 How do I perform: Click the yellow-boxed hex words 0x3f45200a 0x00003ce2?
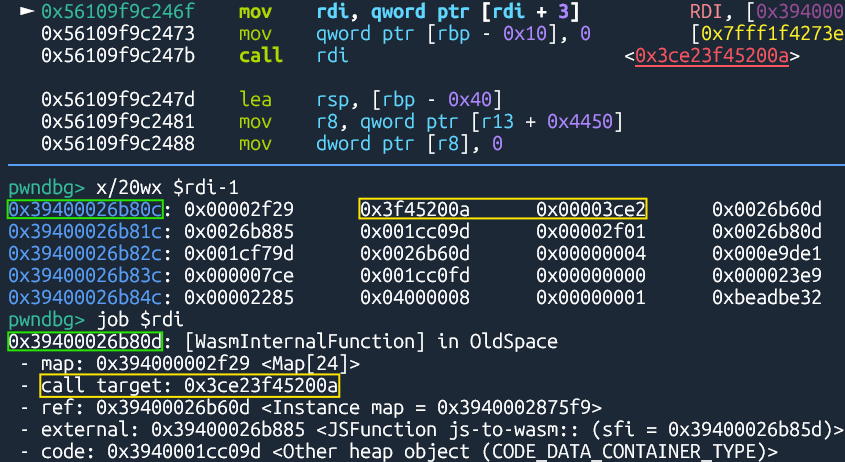[503, 209]
